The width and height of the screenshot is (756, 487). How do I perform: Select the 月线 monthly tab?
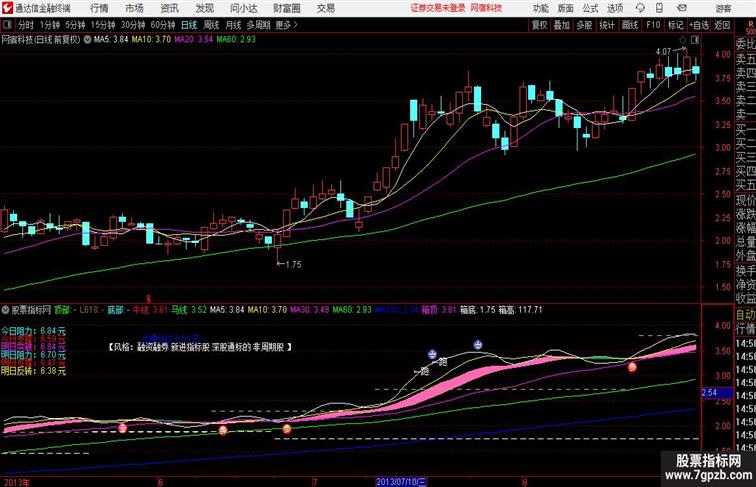tap(233, 25)
